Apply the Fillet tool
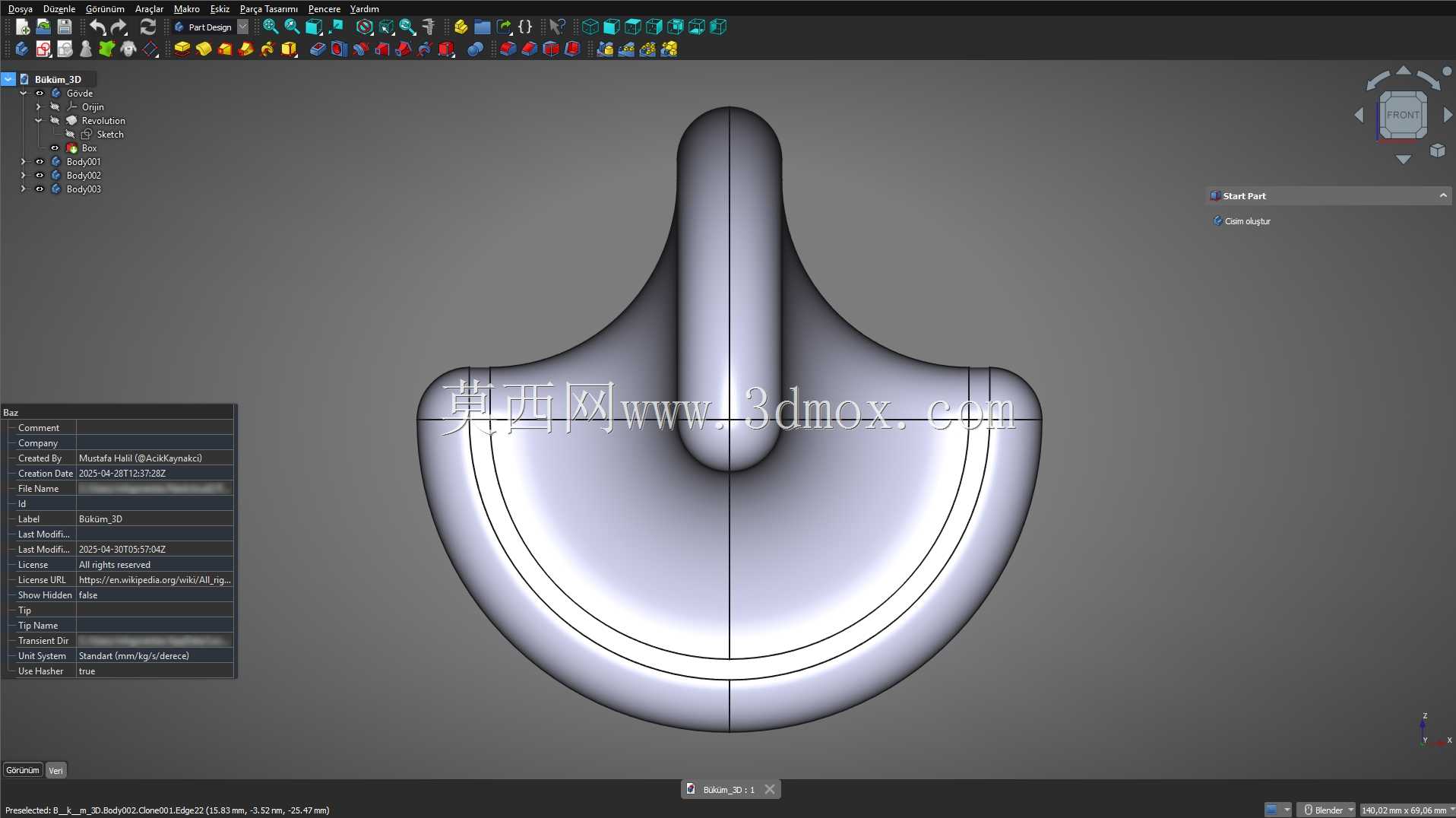 tap(508, 49)
